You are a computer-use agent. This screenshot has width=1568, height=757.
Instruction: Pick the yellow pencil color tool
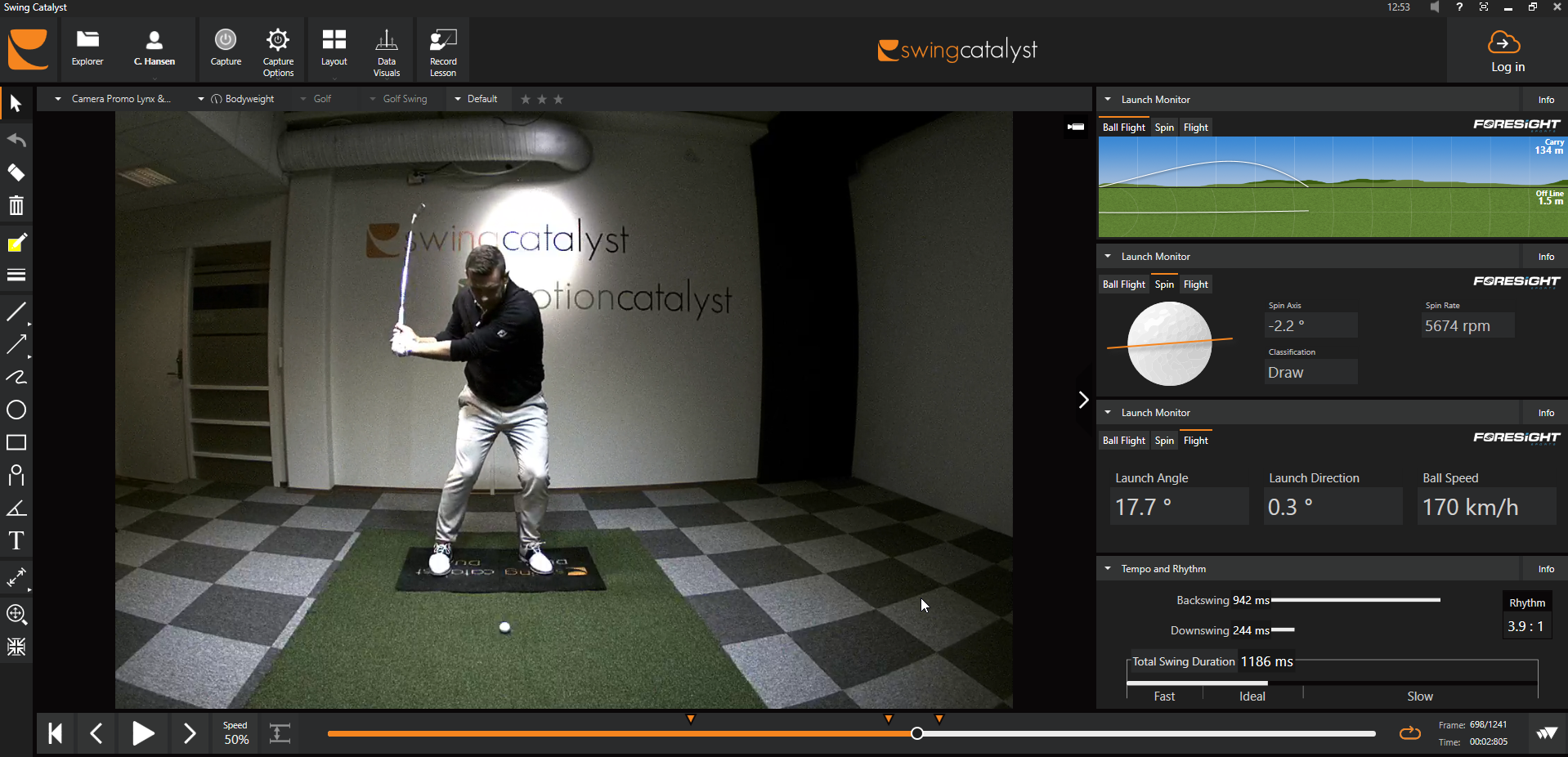16,243
